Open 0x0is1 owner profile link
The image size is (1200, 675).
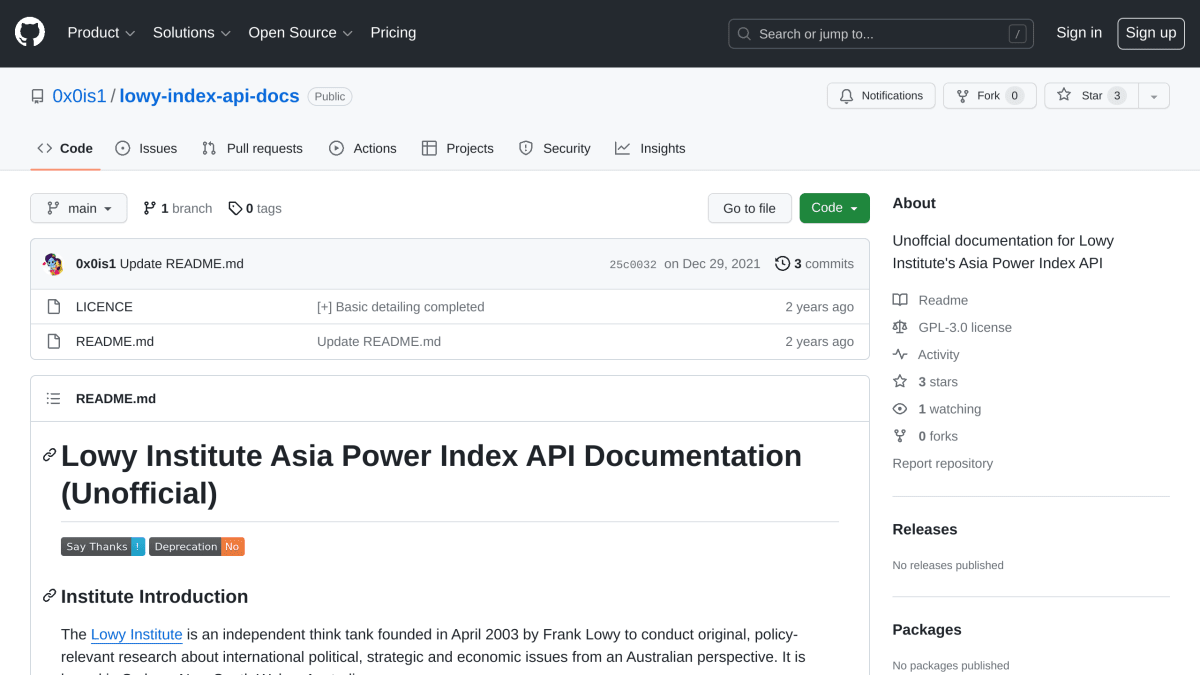(x=79, y=97)
